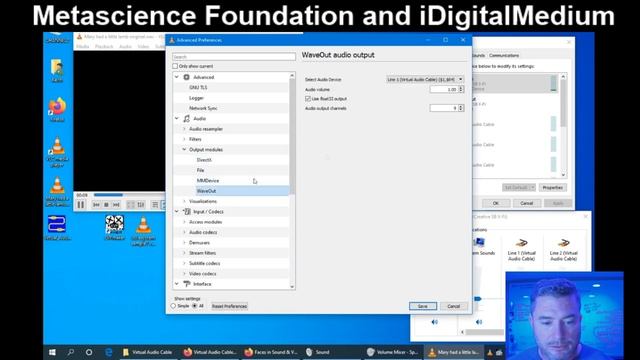Click the previous track button in VLC
Viewport: 640px width, 360px height.
[x=96, y=205]
